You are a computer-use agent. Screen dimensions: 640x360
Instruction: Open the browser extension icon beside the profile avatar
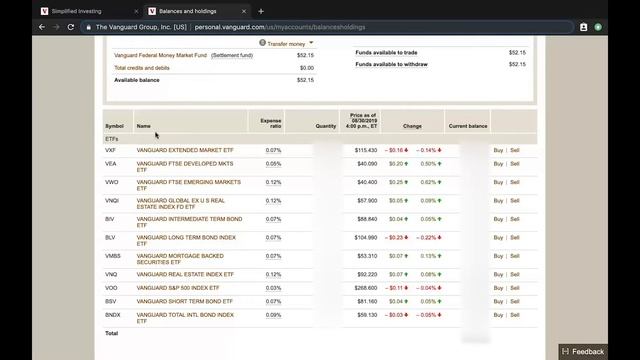pyautogui.click(x=583, y=27)
